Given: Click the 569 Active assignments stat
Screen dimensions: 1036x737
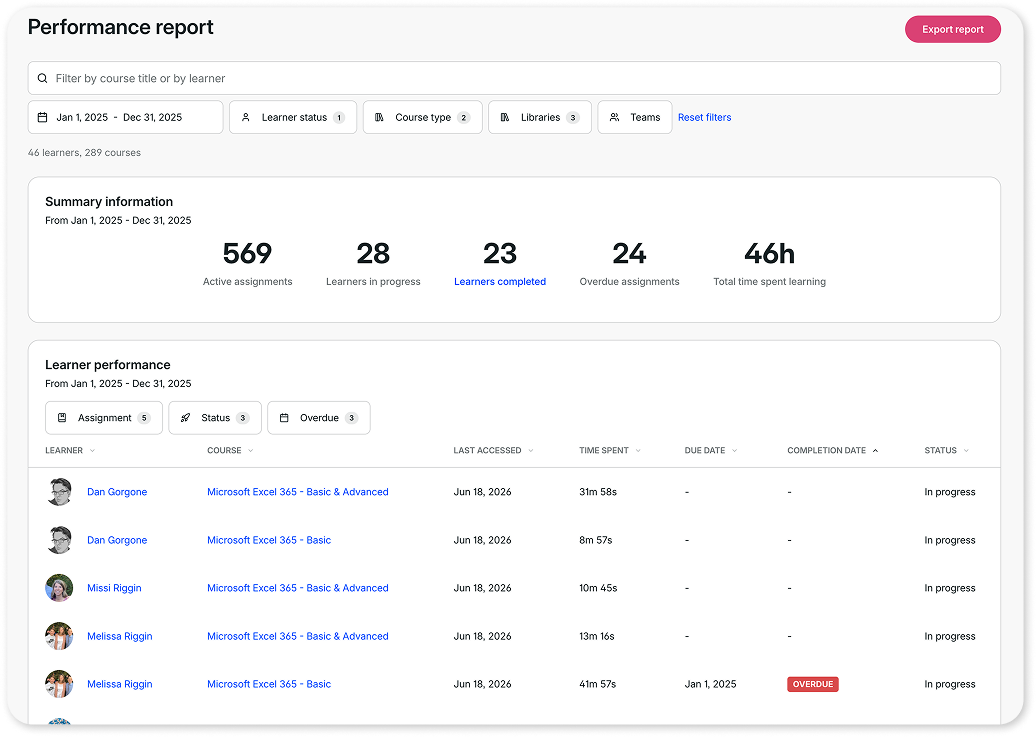Looking at the screenshot, I should [x=247, y=263].
